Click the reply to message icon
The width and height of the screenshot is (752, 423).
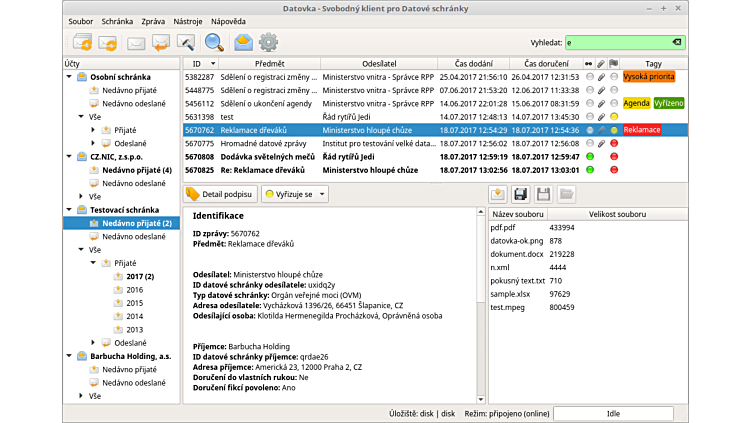160,42
